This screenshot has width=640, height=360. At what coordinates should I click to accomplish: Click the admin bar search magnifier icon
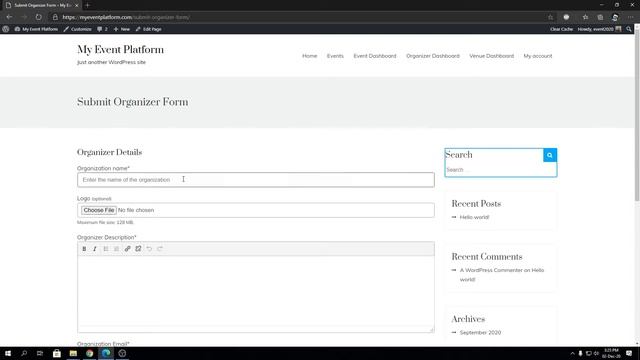click(x=629, y=29)
